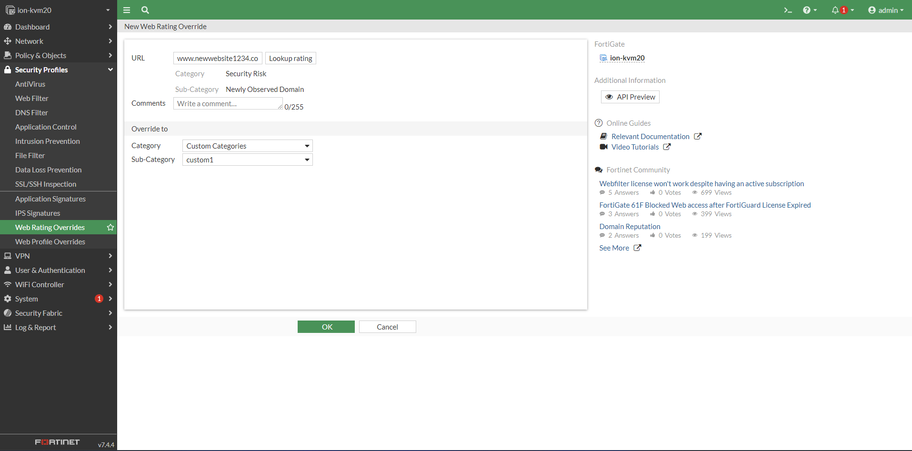Image resolution: width=912 pixels, height=451 pixels.
Task: Click the Comments text box
Action: point(228,104)
